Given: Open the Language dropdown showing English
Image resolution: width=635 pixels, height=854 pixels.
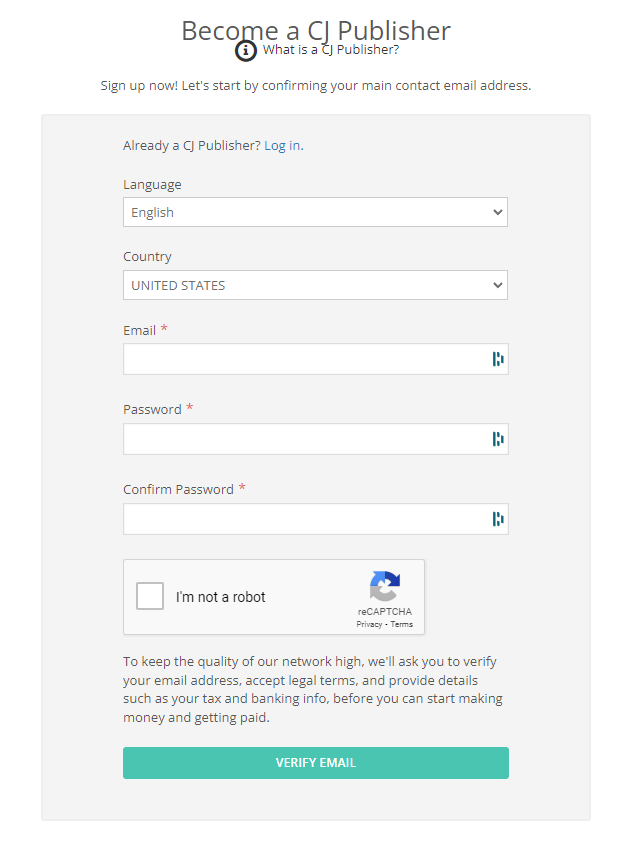Looking at the screenshot, I should 315,212.
